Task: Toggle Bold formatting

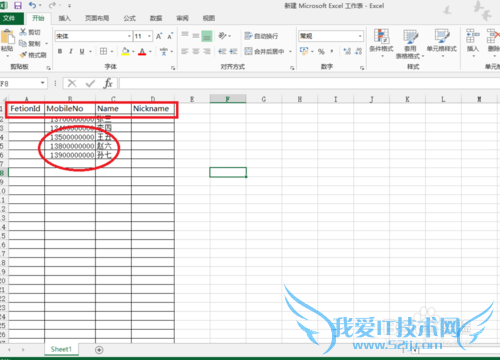Action: tap(60, 51)
